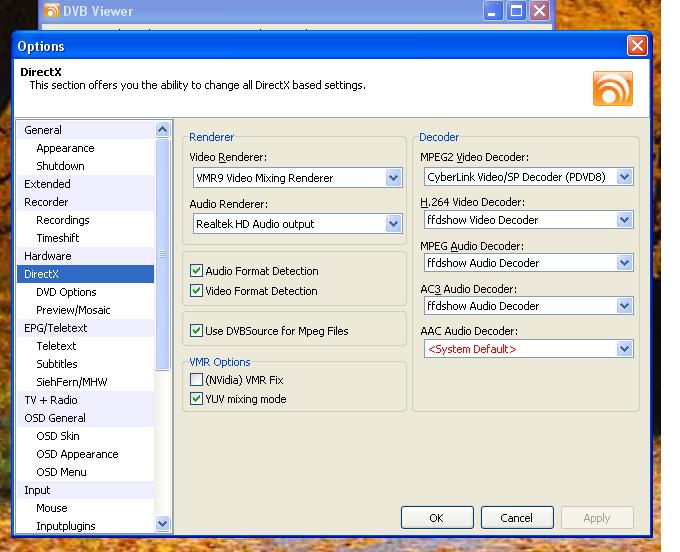
Task: Open the TV + Radio section
Action: [85, 400]
